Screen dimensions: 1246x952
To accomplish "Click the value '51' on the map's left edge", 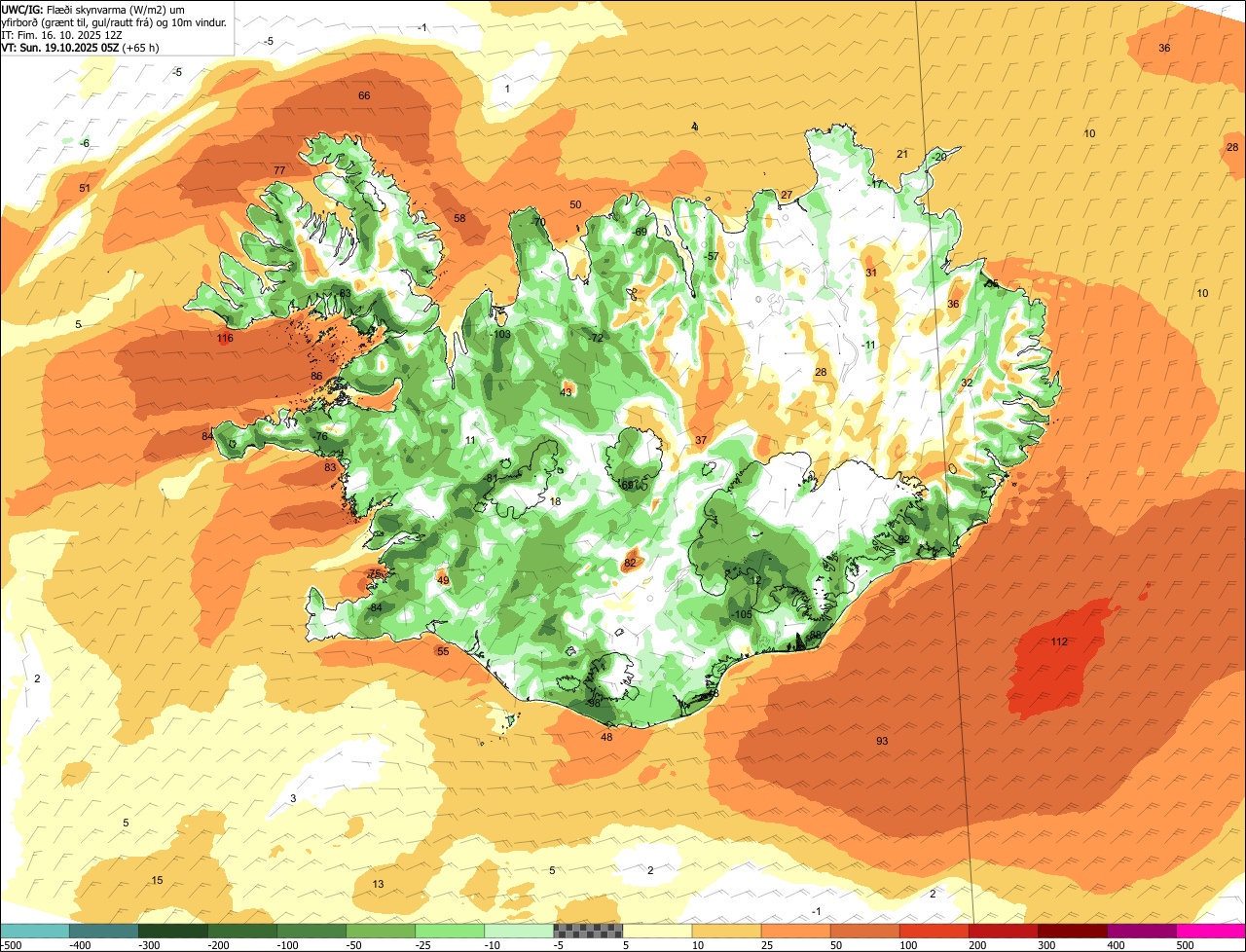I will [x=85, y=188].
